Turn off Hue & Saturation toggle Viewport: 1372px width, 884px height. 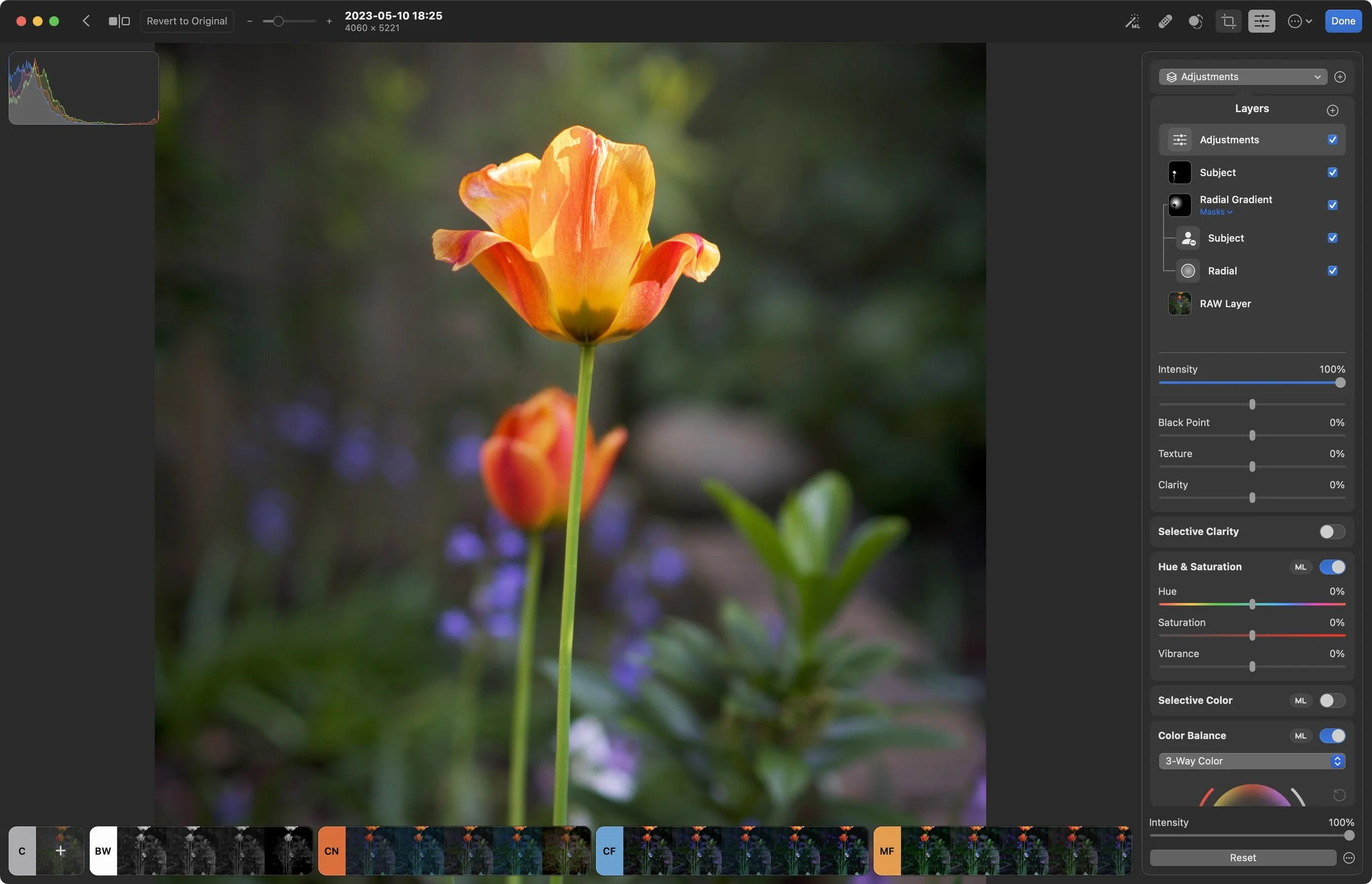(x=1331, y=567)
